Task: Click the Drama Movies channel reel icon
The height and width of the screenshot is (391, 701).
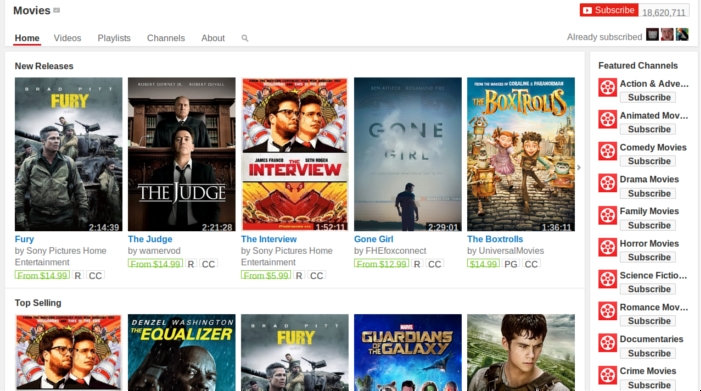Action: [x=608, y=183]
